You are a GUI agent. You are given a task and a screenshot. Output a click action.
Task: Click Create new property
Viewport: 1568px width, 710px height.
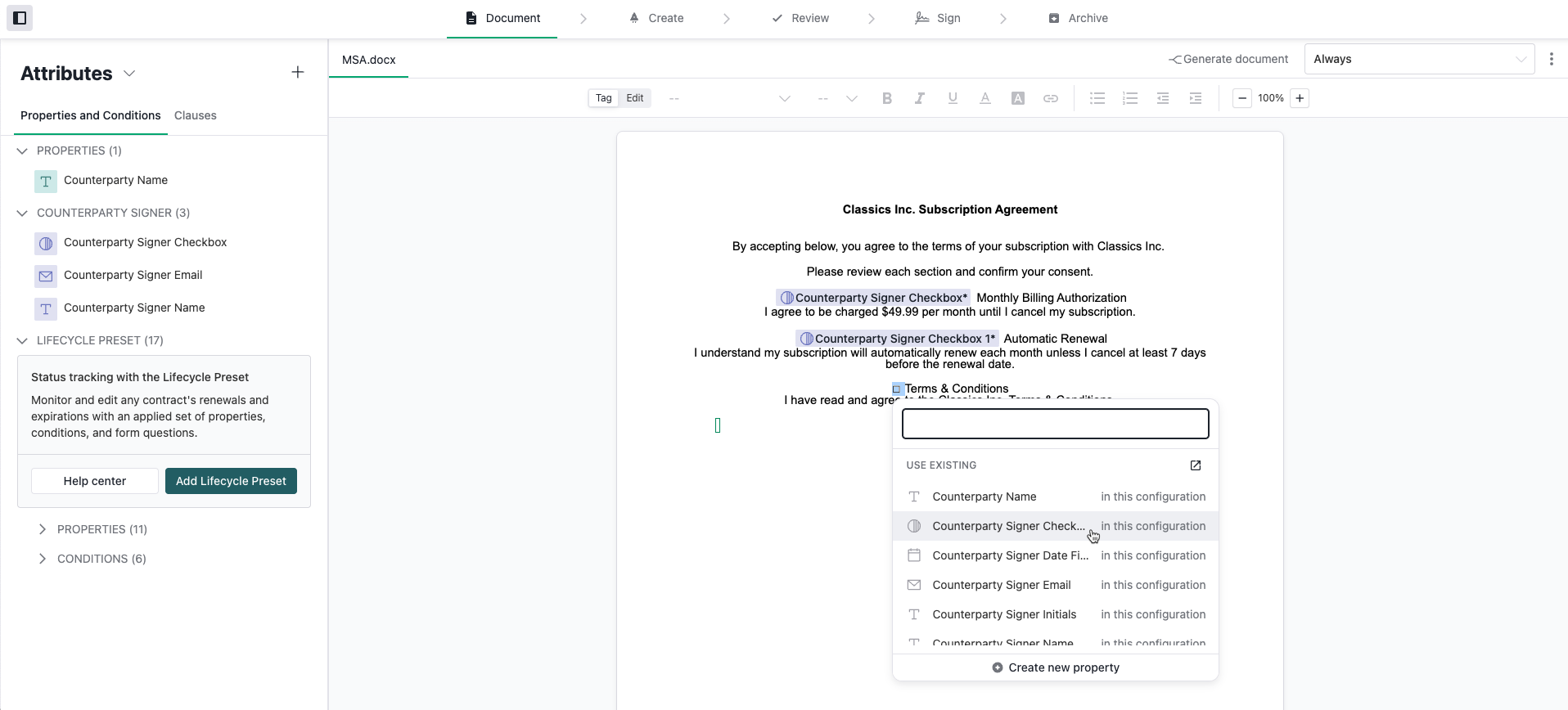click(x=1056, y=667)
